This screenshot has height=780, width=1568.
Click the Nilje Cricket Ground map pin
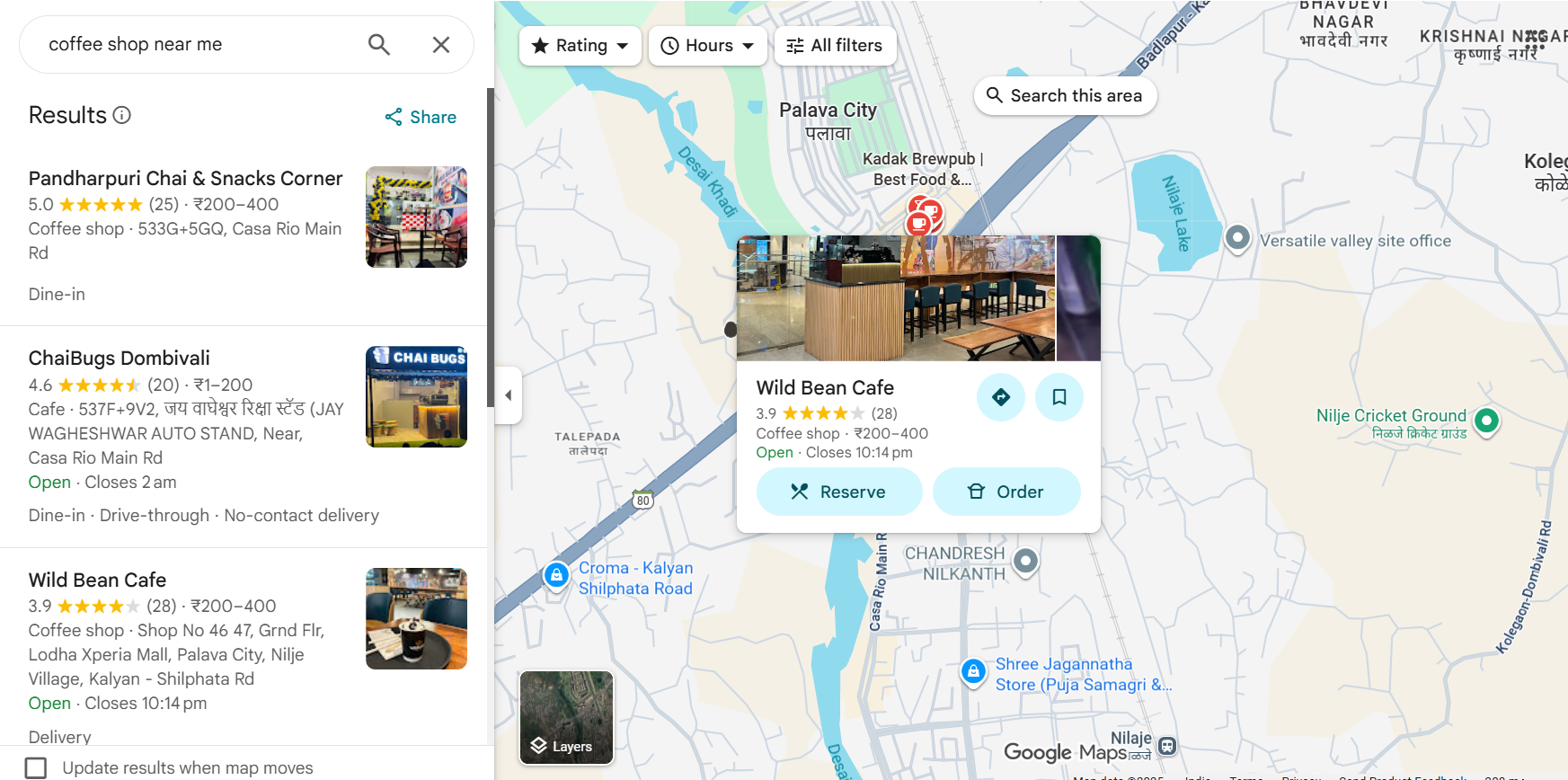(x=1487, y=420)
